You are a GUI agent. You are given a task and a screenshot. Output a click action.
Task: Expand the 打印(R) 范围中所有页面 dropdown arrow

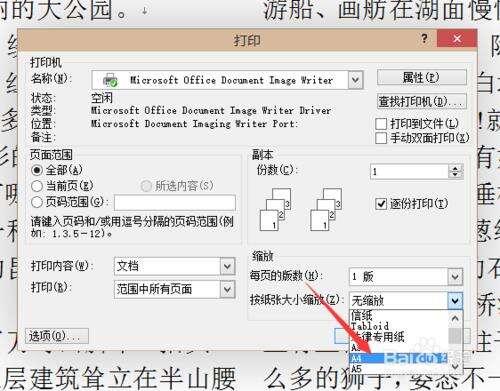coord(227,289)
